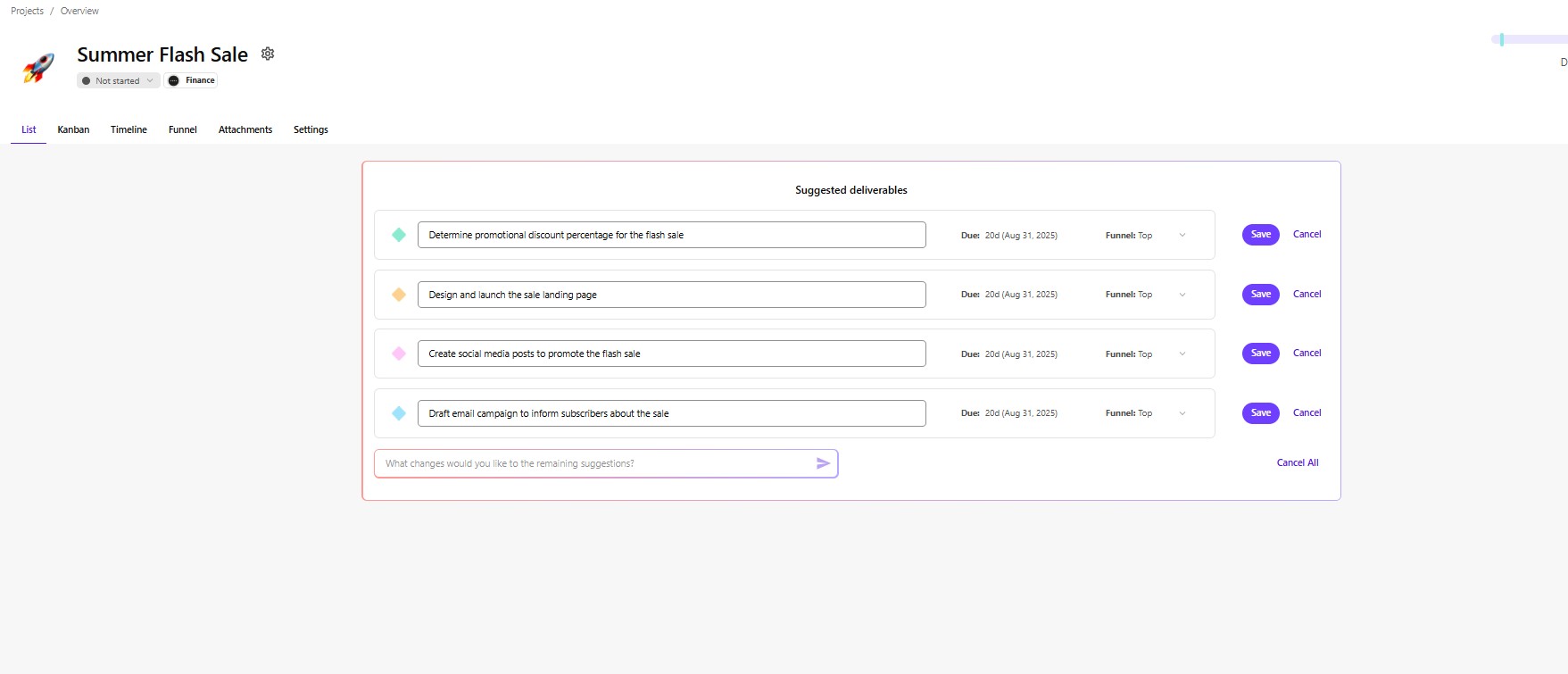
Task: Switch to the Kanban tab
Action: coord(73,129)
